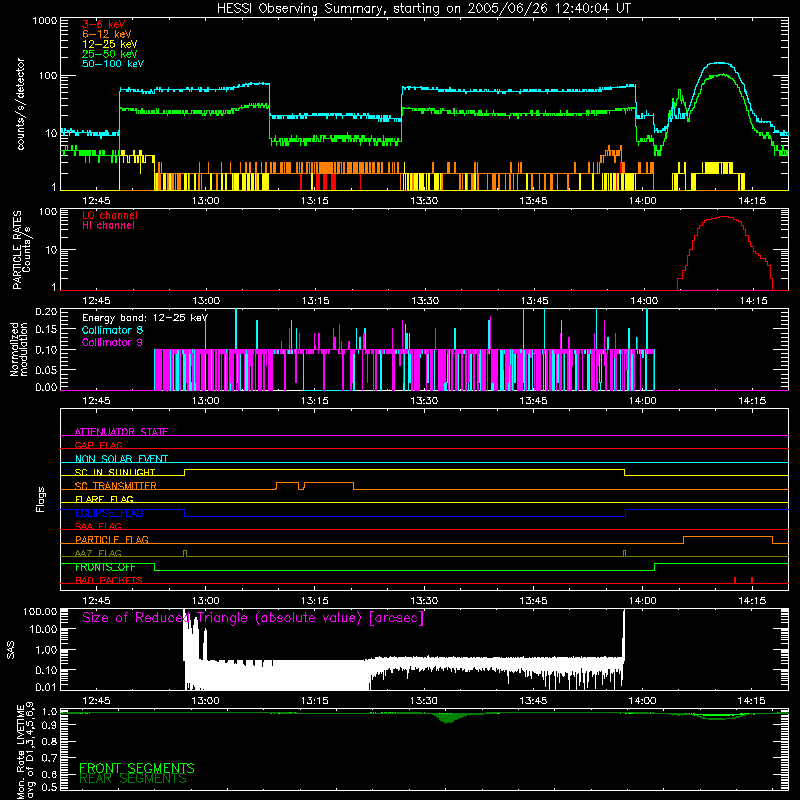Click the 13:00 label under the Flags panel
This screenshot has height=800, width=800.
(x=206, y=601)
